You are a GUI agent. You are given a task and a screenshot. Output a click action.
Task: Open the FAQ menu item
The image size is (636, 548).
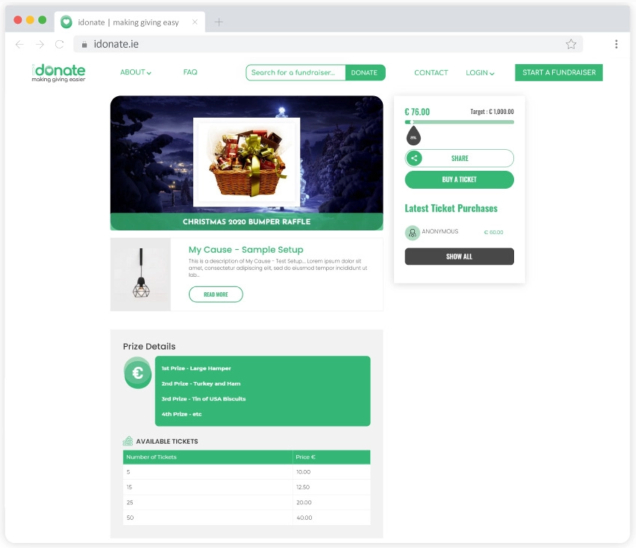190,72
